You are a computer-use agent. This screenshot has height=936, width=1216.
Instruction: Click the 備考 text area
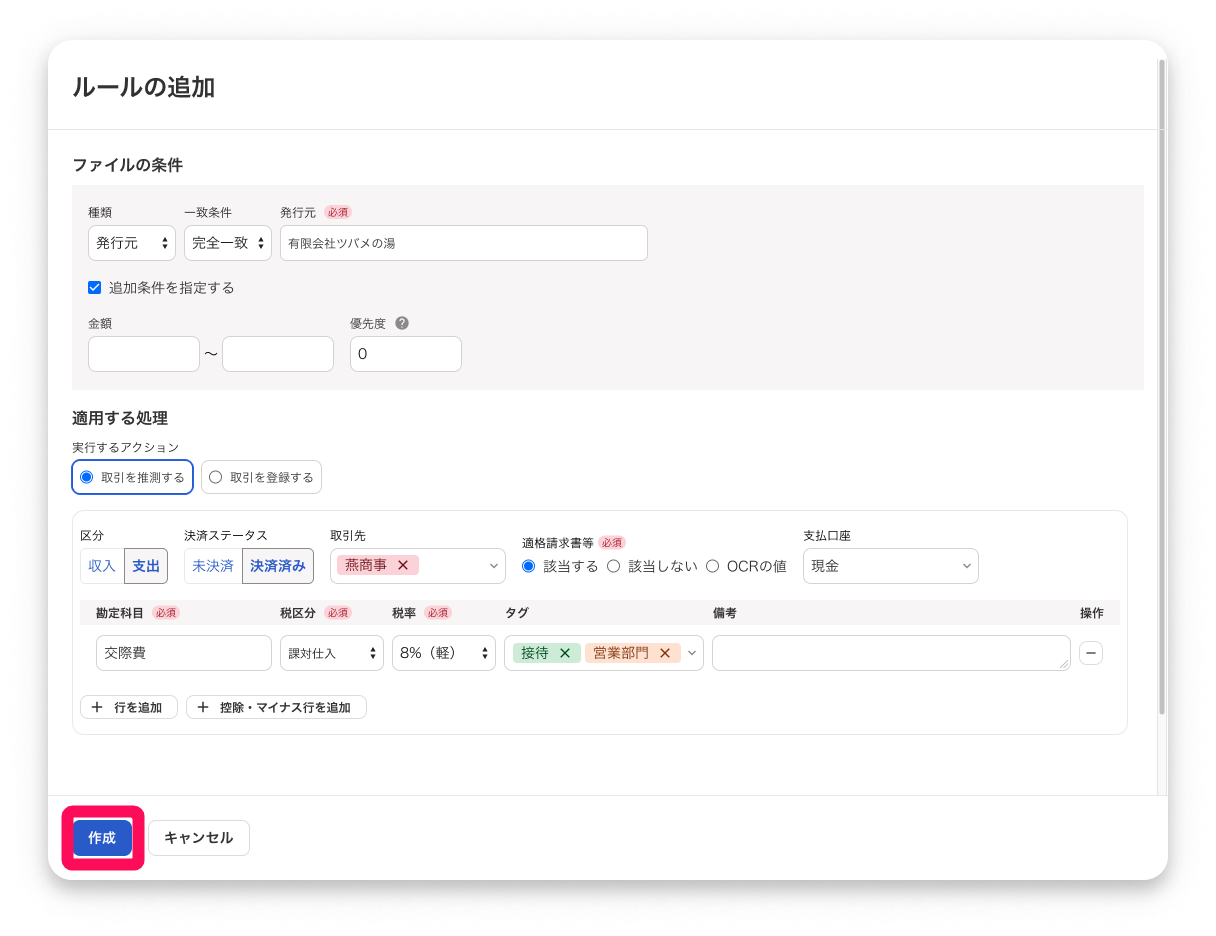click(x=891, y=653)
